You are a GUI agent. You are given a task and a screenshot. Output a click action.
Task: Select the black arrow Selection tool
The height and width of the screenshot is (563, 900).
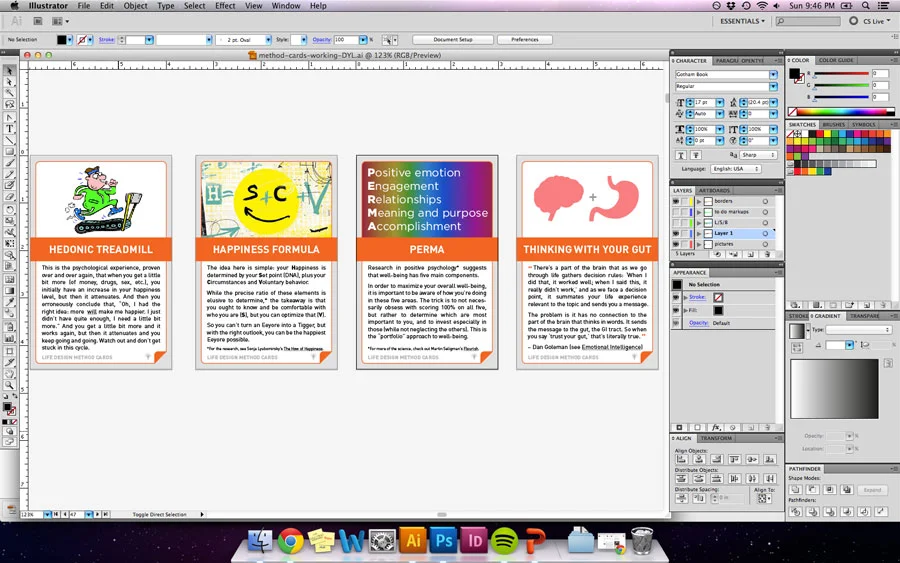tap(9, 70)
